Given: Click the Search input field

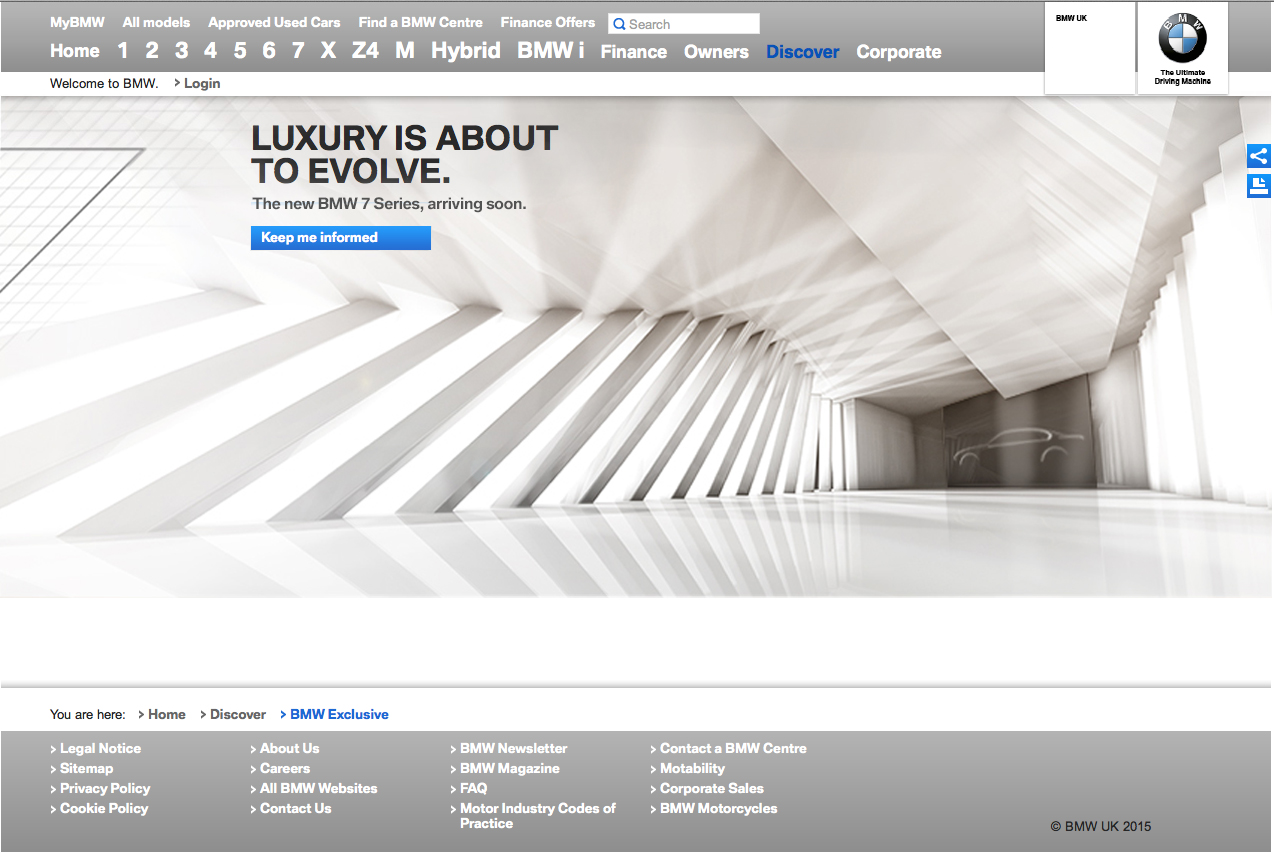Looking at the screenshot, I should coord(684,24).
